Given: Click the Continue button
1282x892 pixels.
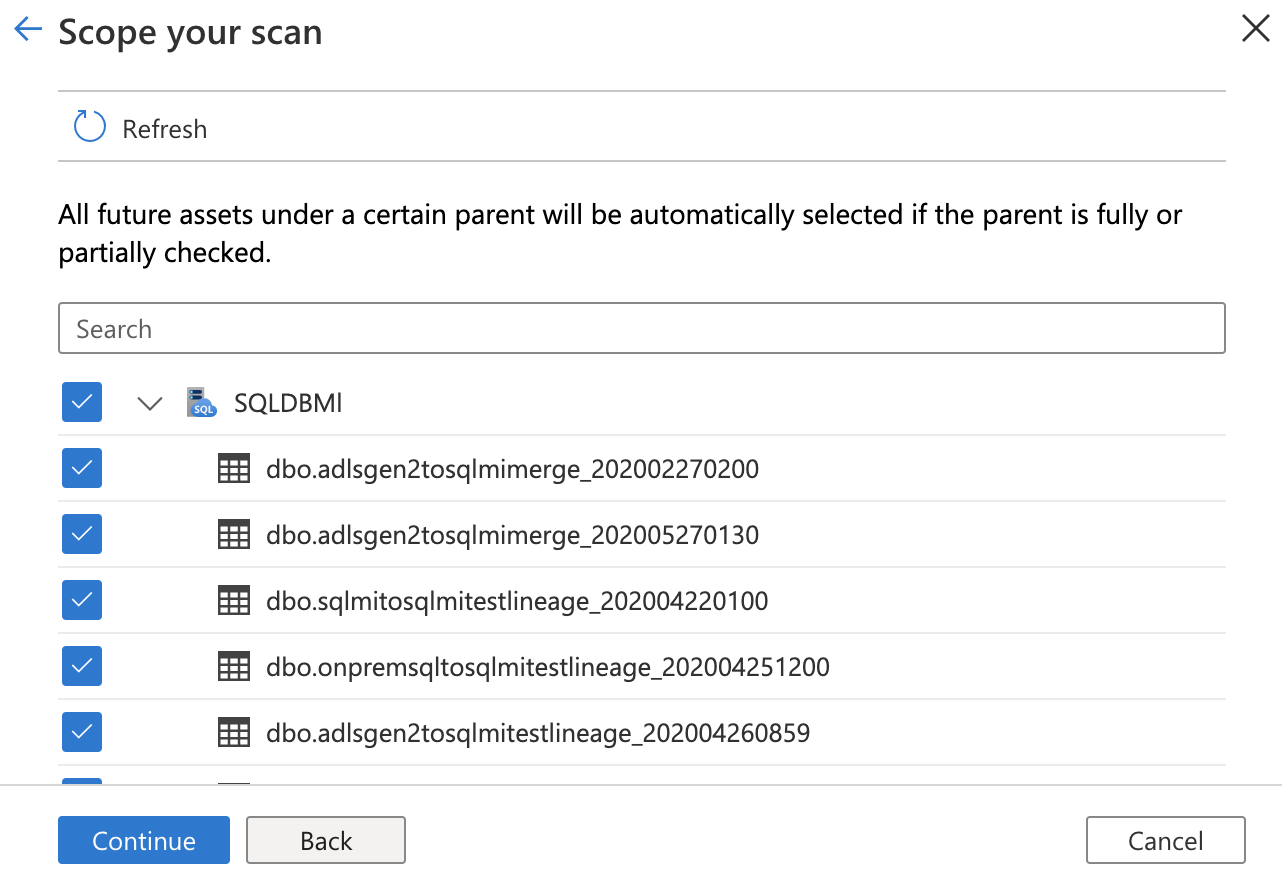Looking at the screenshot, I should point(143,840).
